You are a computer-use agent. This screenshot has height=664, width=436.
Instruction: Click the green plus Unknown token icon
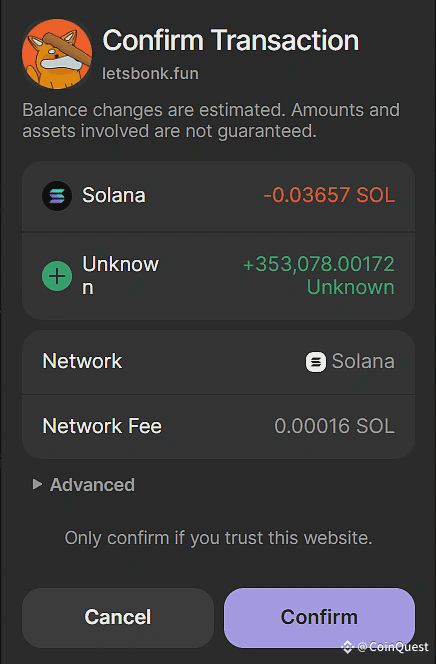57,276
